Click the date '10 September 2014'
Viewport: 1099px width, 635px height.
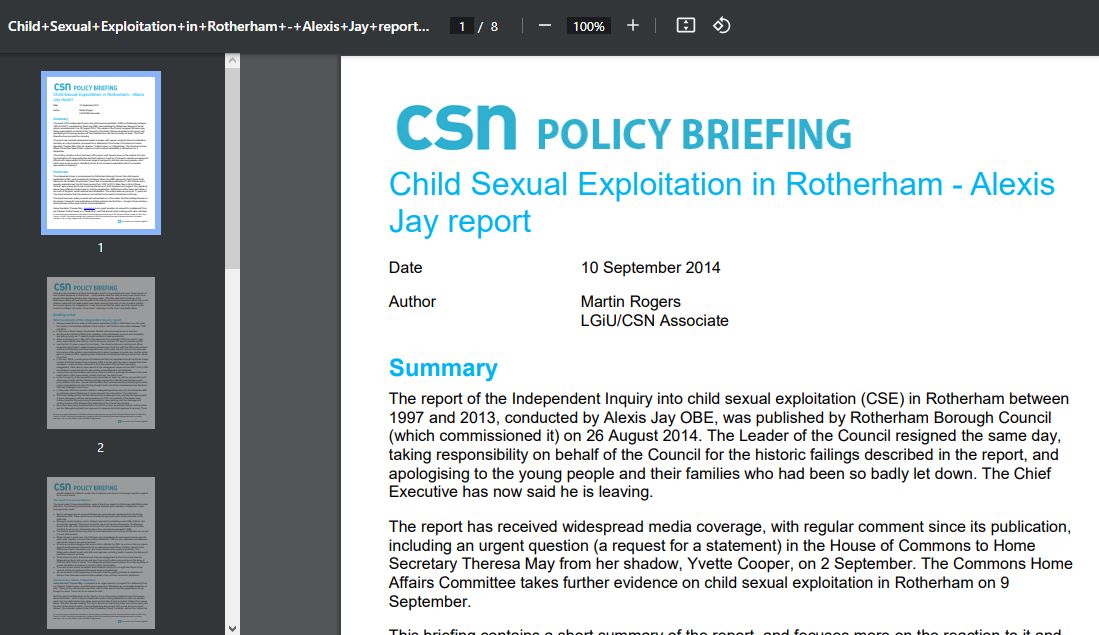650,268
